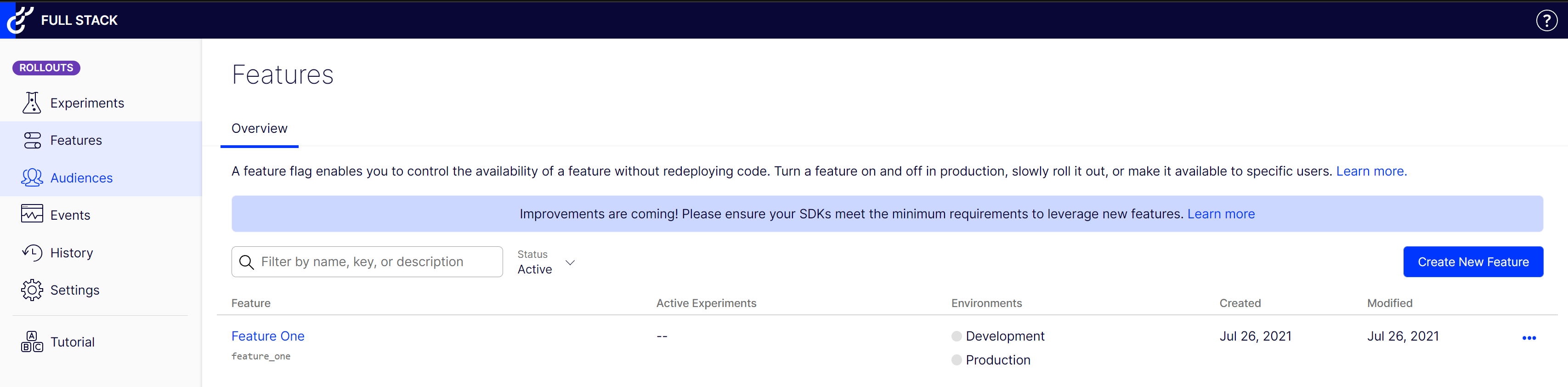Toggle the Production environment status dot
The image size is (1568, 387).
[x=956, y=360]
